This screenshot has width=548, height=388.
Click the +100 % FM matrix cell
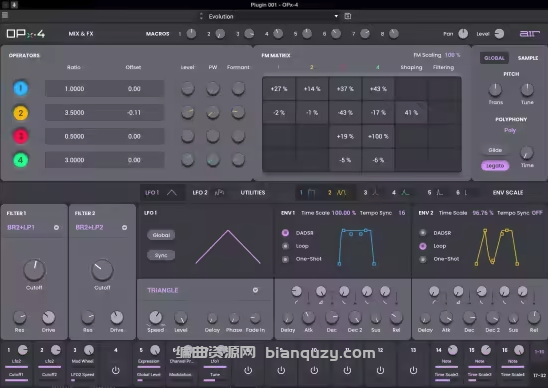point(378,136)
